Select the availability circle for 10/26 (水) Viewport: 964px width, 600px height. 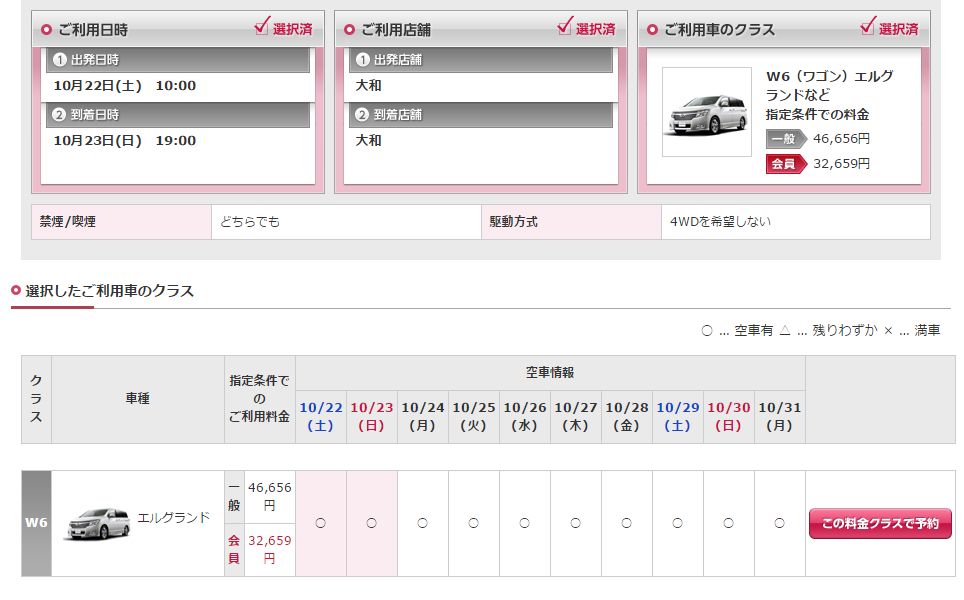coord(525,523)
